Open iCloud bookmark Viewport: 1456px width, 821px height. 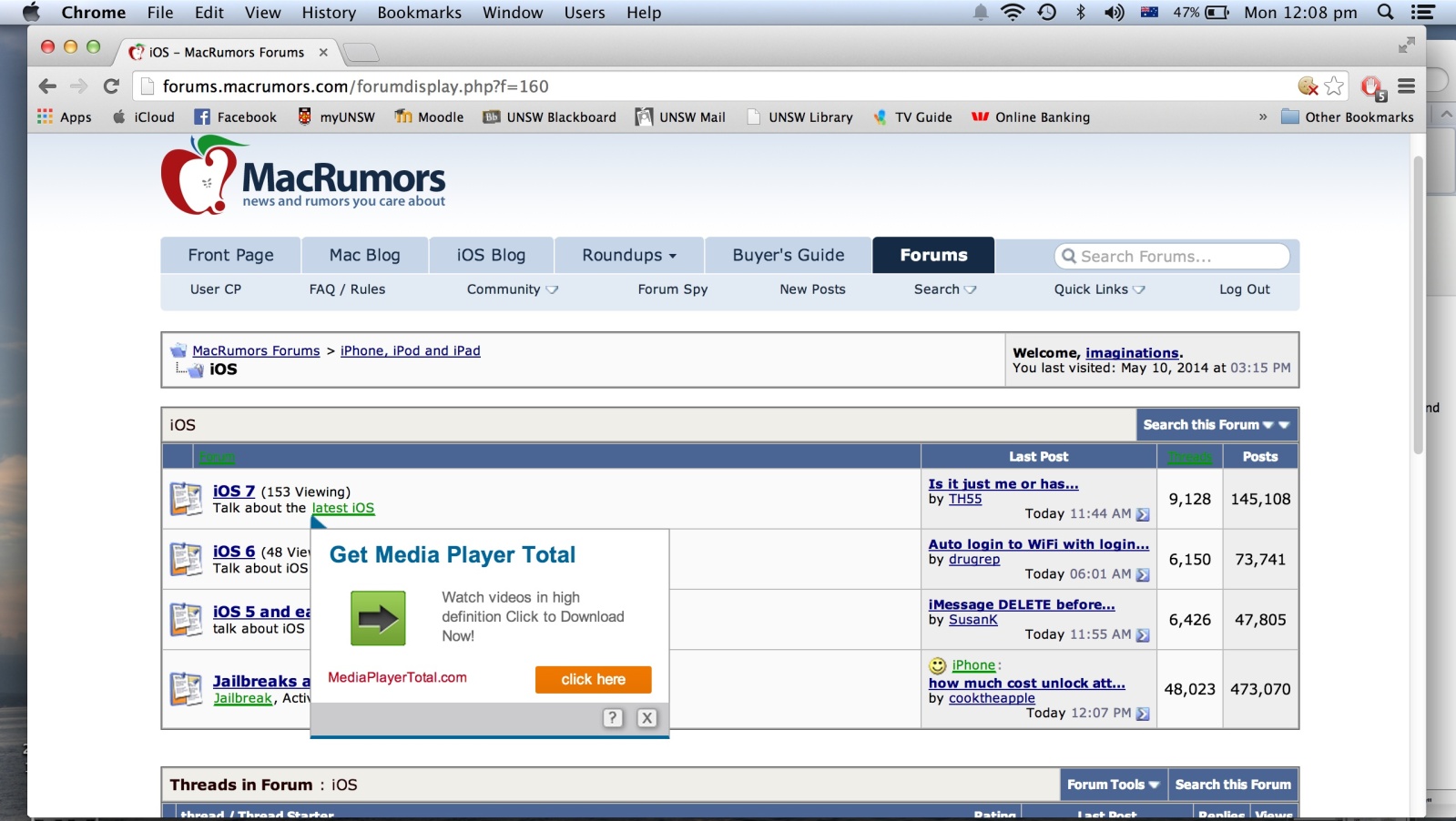tap(144, 117)
